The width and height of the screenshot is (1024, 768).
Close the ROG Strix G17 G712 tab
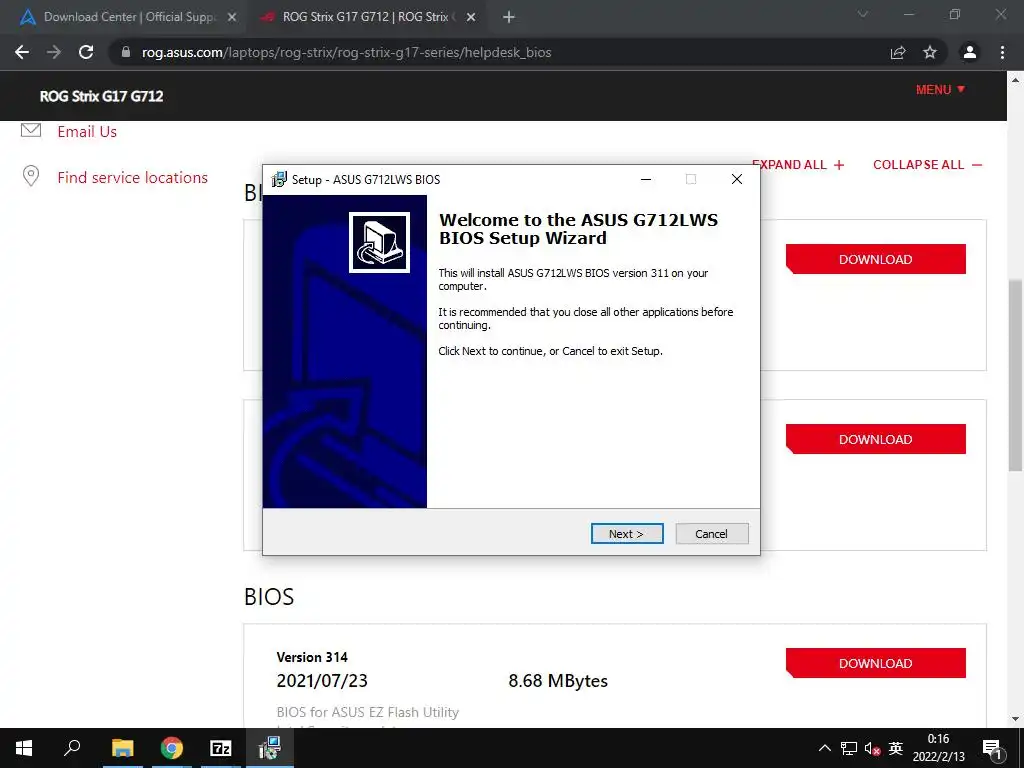[470, 18]
